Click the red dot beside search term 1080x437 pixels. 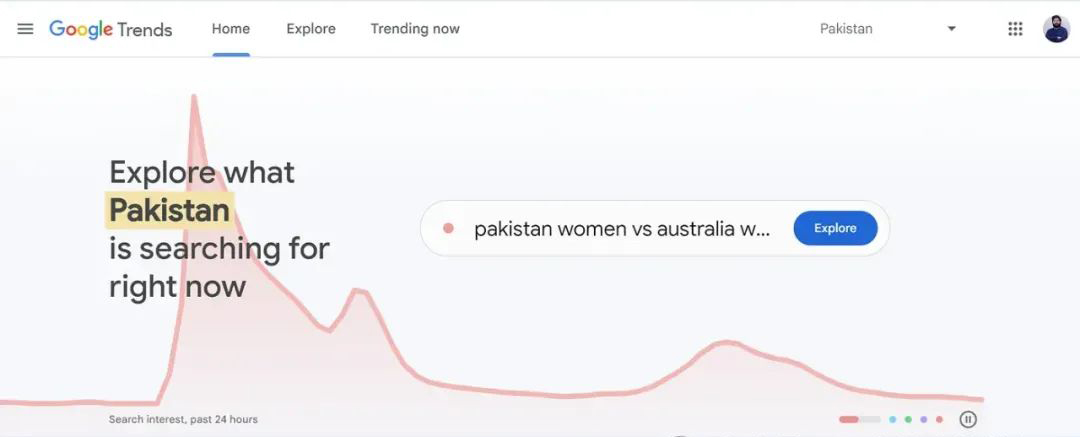[449, 229]
